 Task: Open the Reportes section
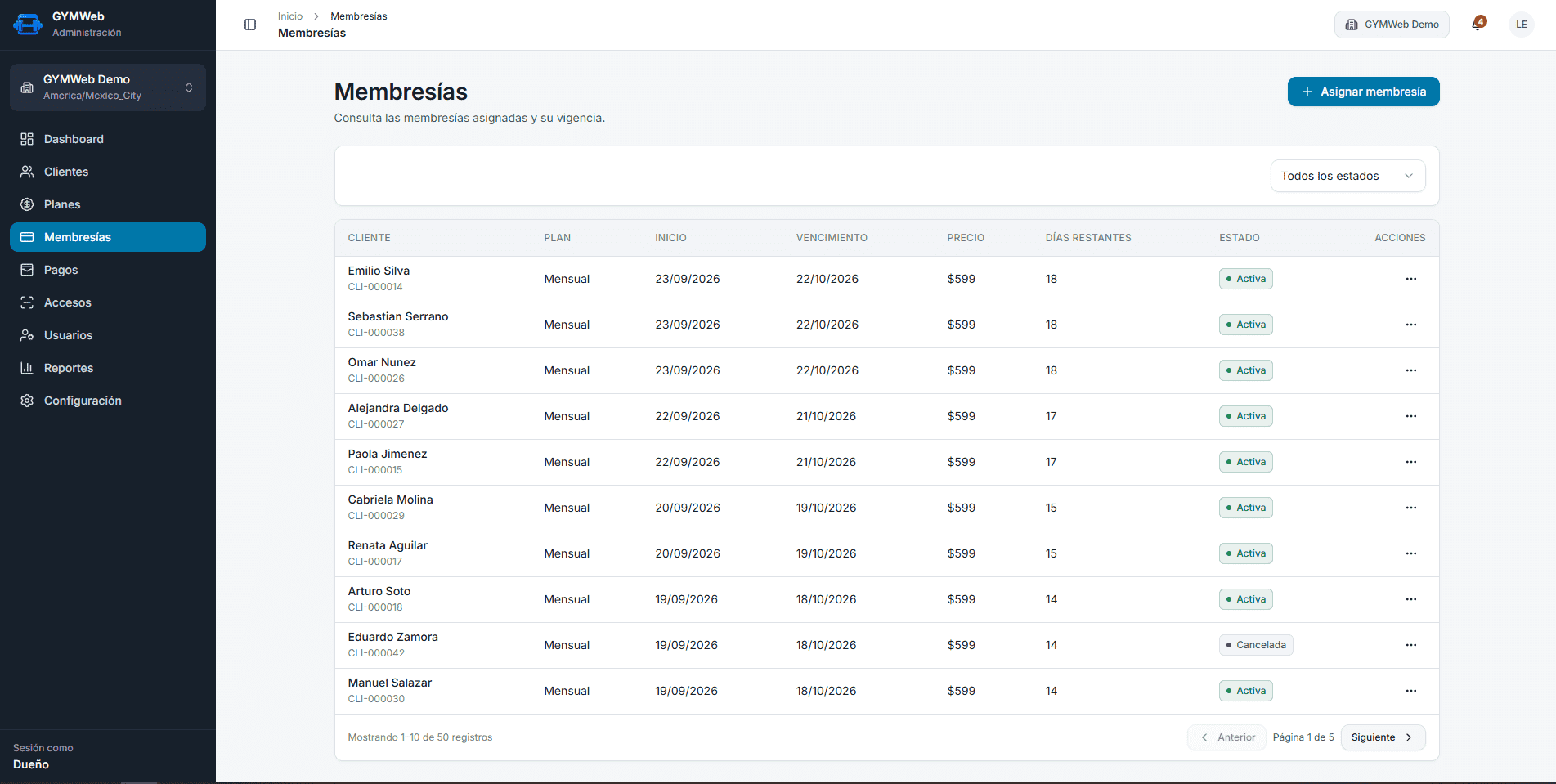tap(108, 368)
